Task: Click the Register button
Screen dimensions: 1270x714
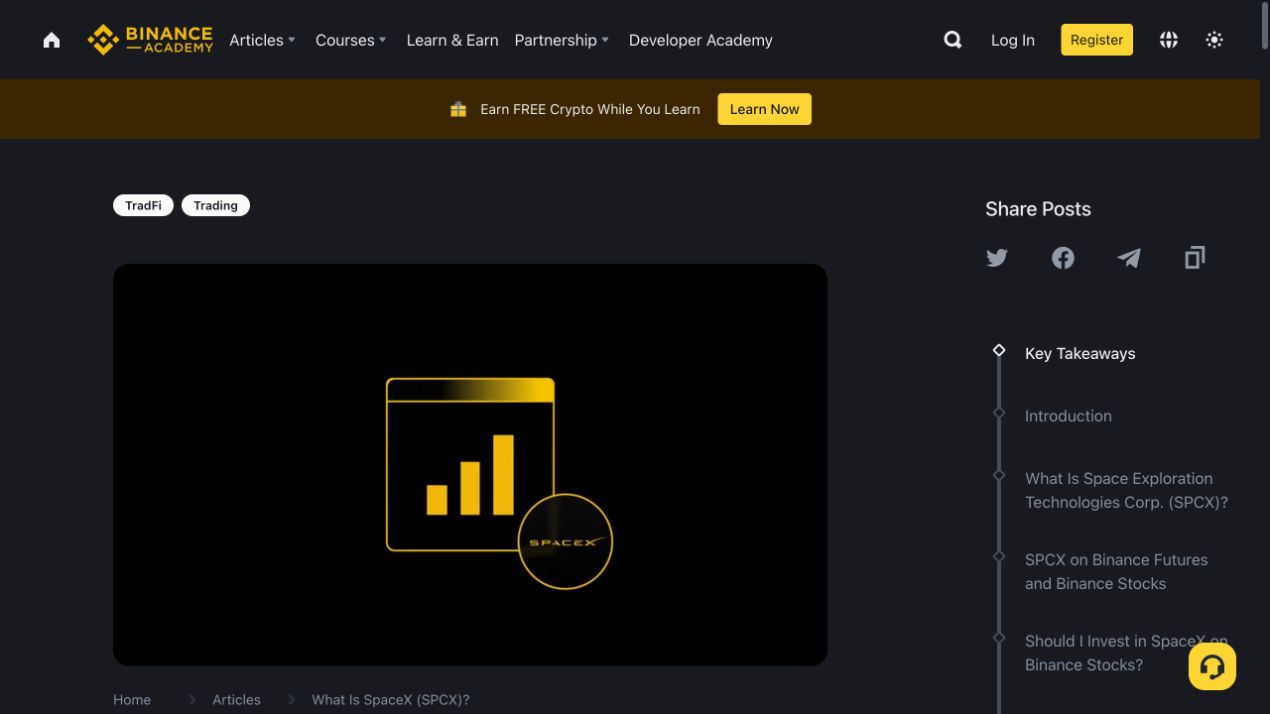Action: click(x=1096, y=40)
